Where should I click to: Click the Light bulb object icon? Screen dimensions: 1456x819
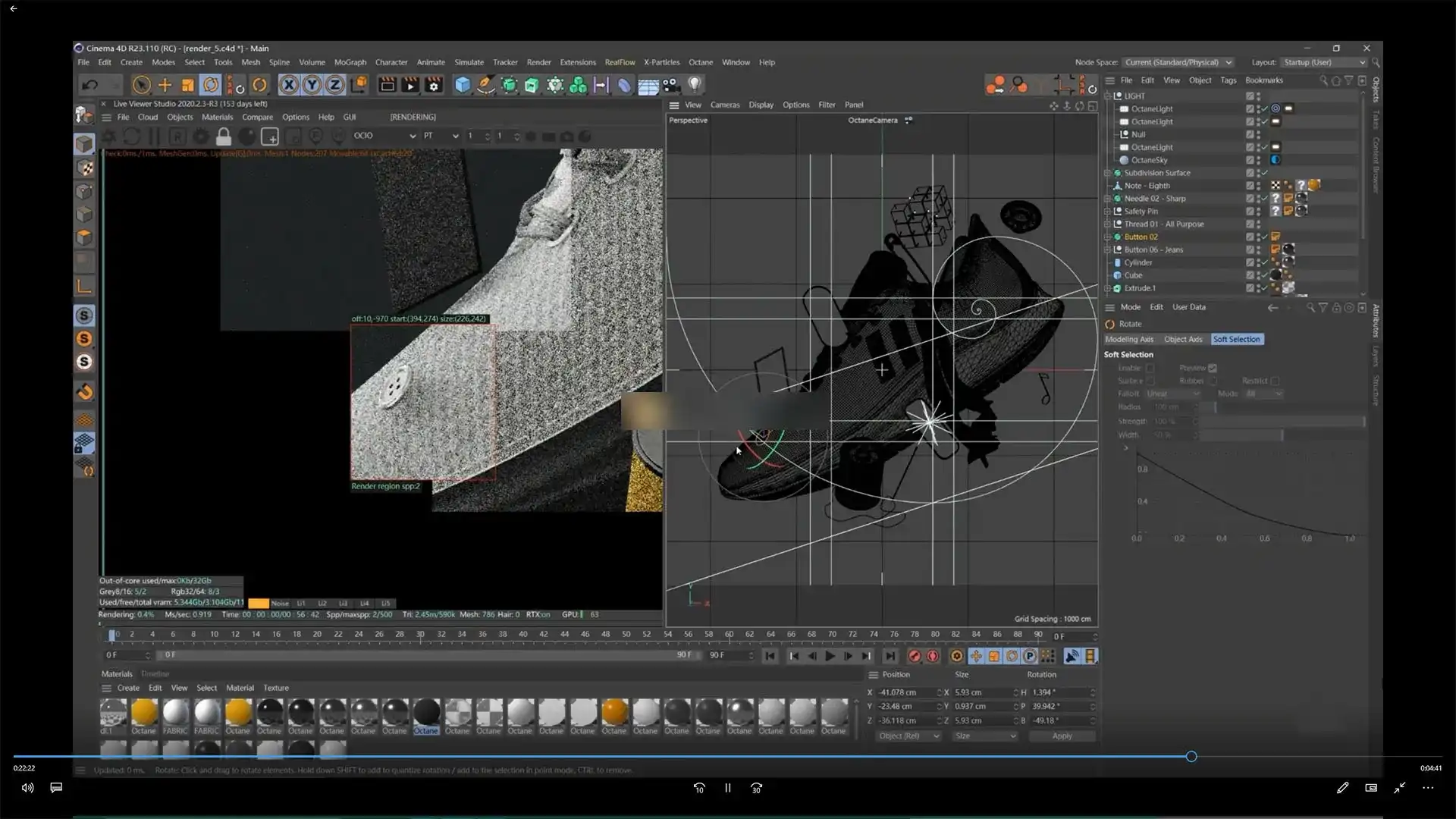click(695, 85)
